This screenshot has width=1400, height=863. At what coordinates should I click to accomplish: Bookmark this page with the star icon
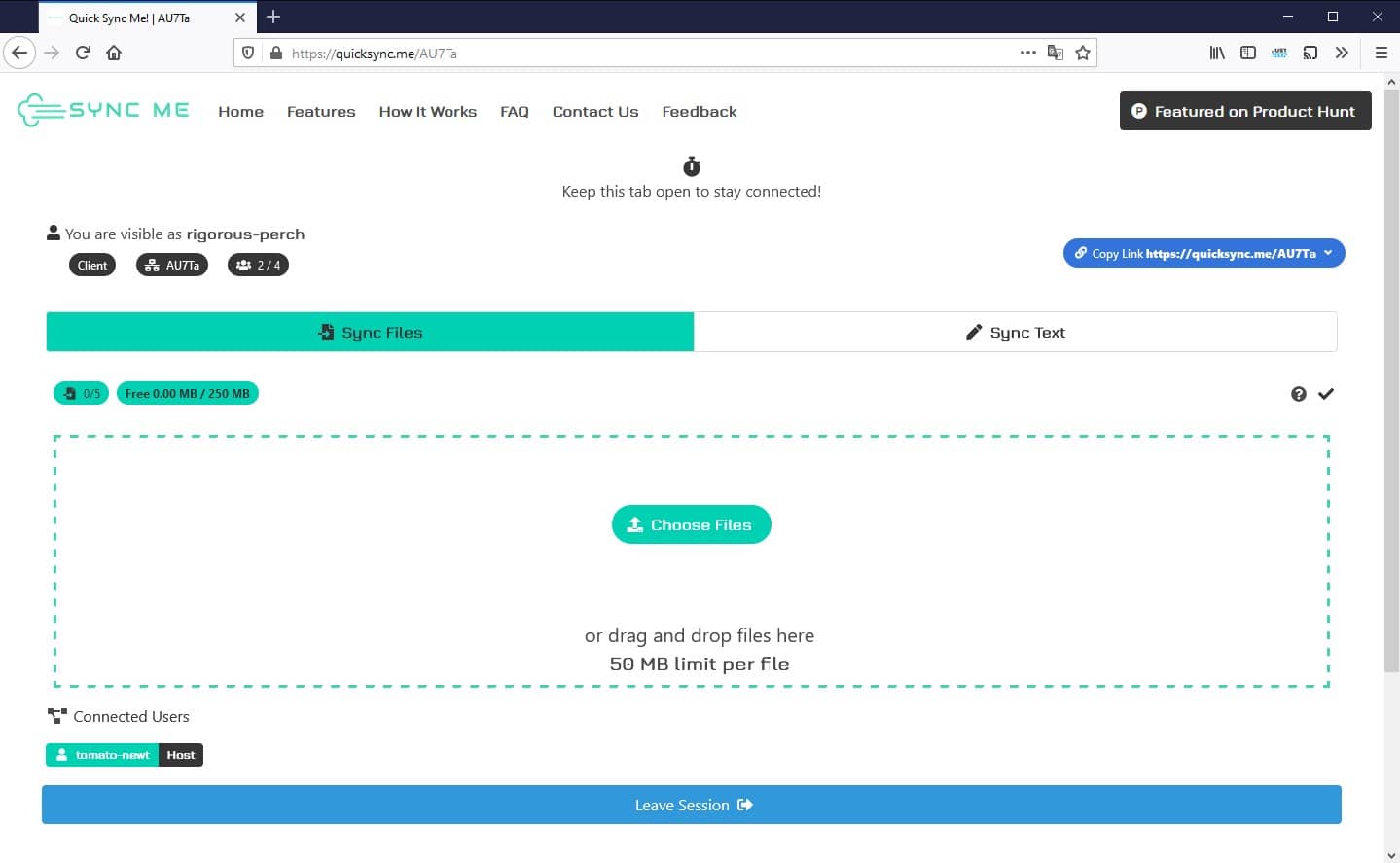coord(1083,53)
